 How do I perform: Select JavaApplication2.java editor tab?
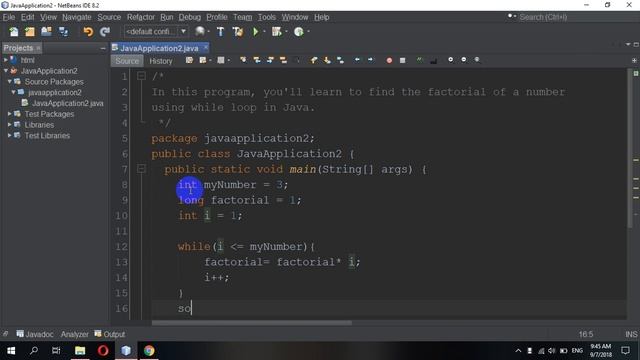pyautogui.click(x=159, y=48)
